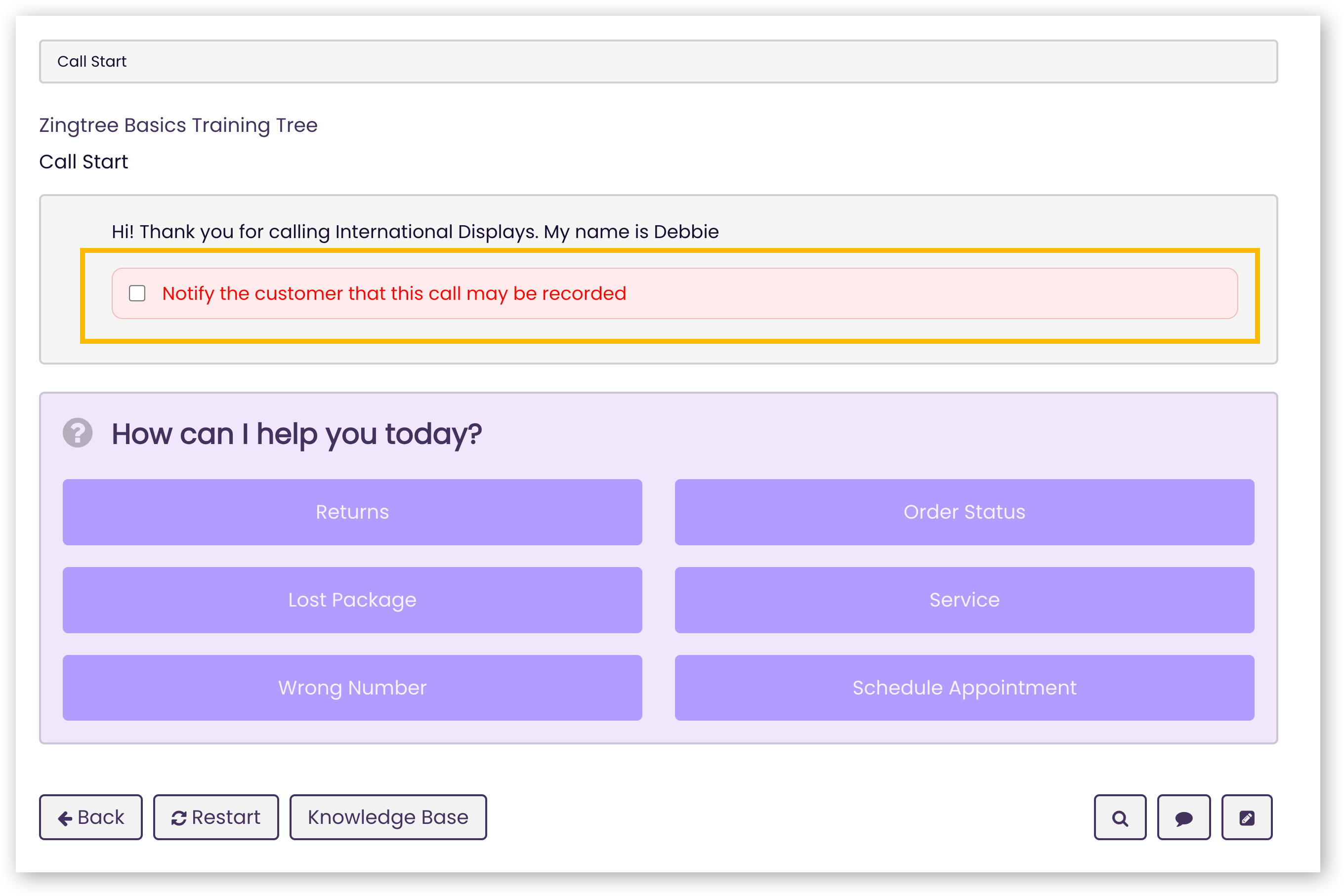Click the pencil edit icon button

tap(1246, 818)
